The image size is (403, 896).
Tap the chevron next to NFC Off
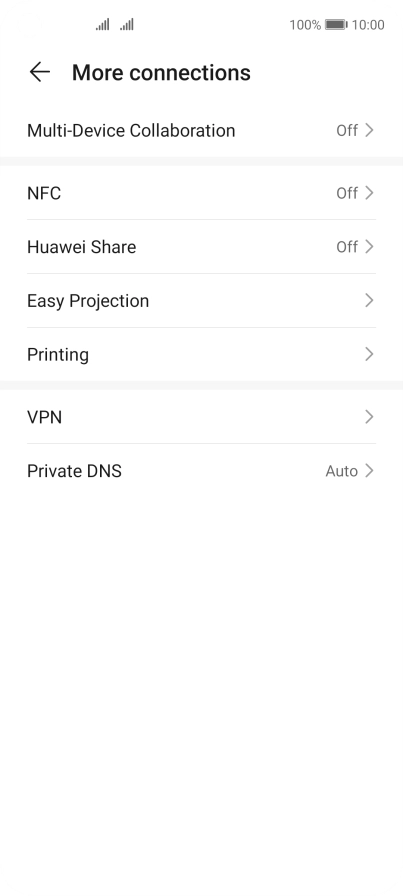pyautogui.click(x=369, y=193)
